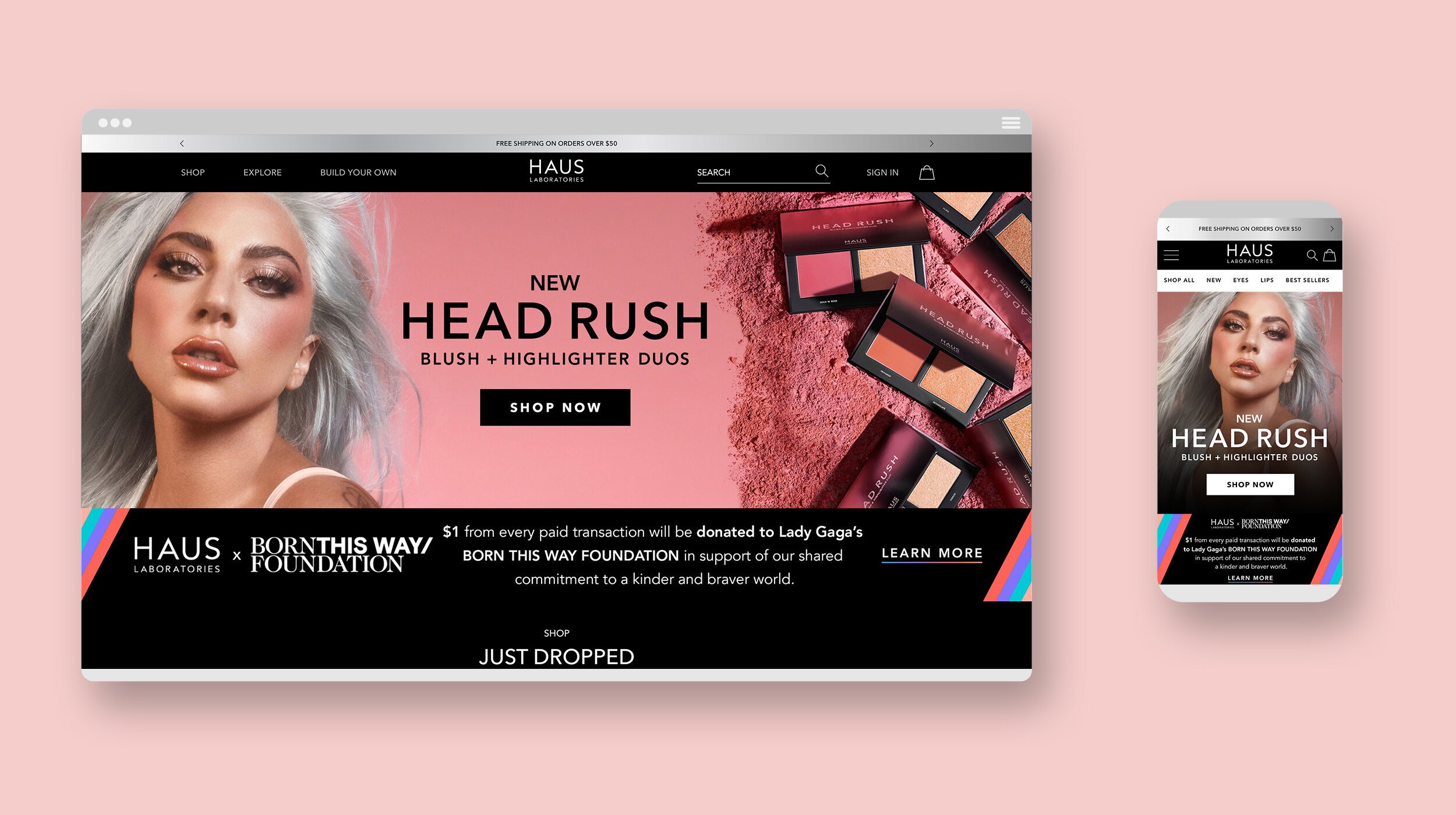Click the desktop search magnifier icon
Image resolution: width=1456 pixels, height=815 pixels.
[x=821, y=171]
